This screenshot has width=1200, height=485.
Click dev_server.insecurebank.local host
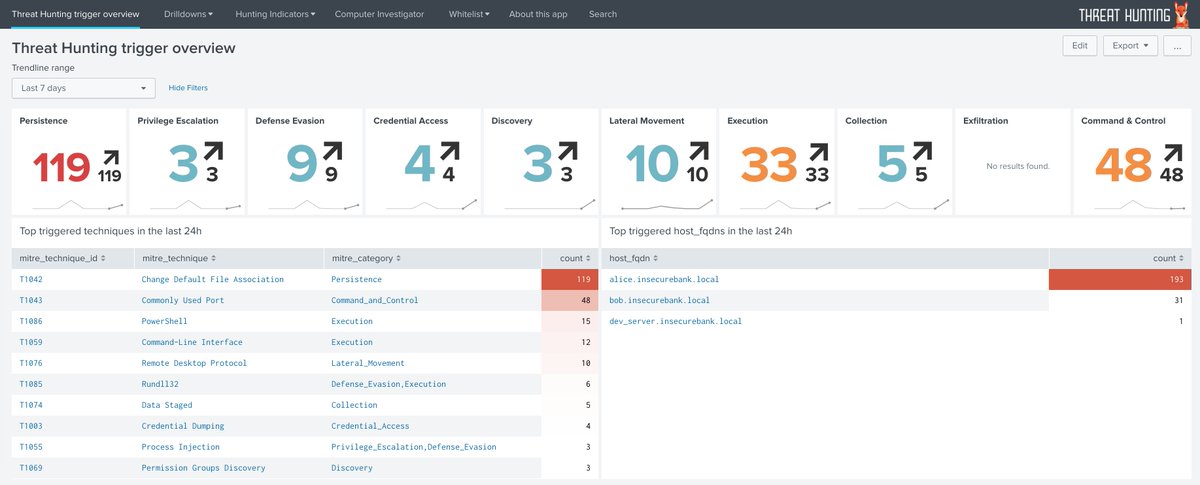(676, 321)
